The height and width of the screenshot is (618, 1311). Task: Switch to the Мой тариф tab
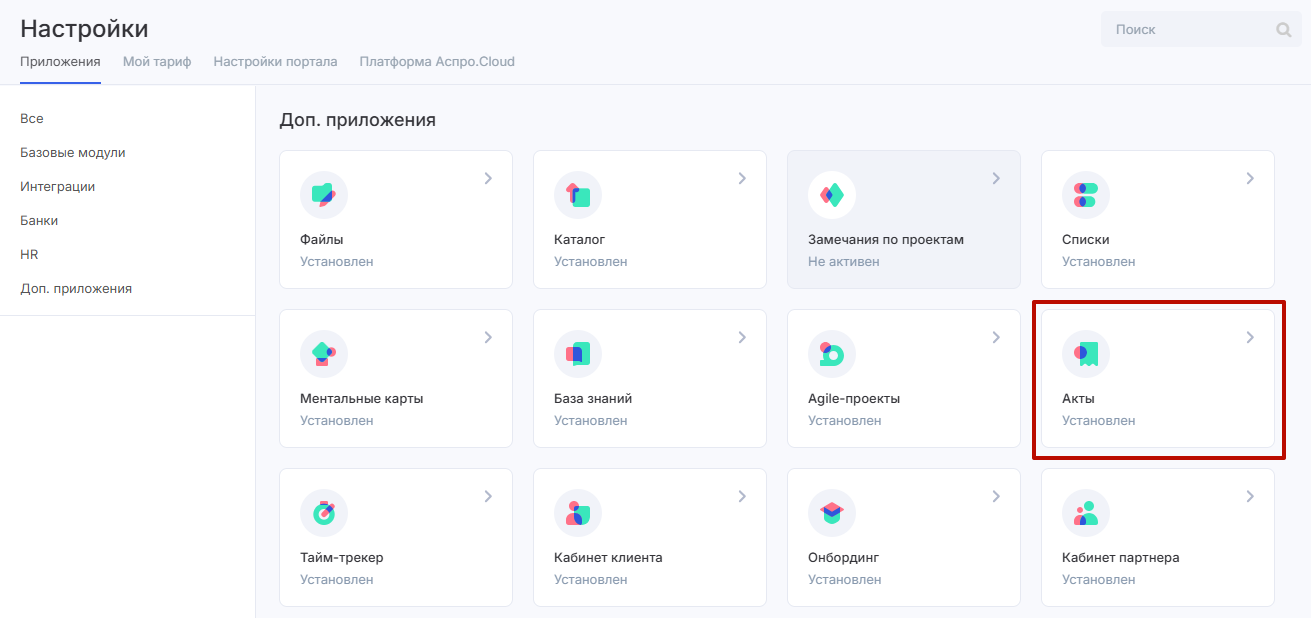click(x=157, y=62)
